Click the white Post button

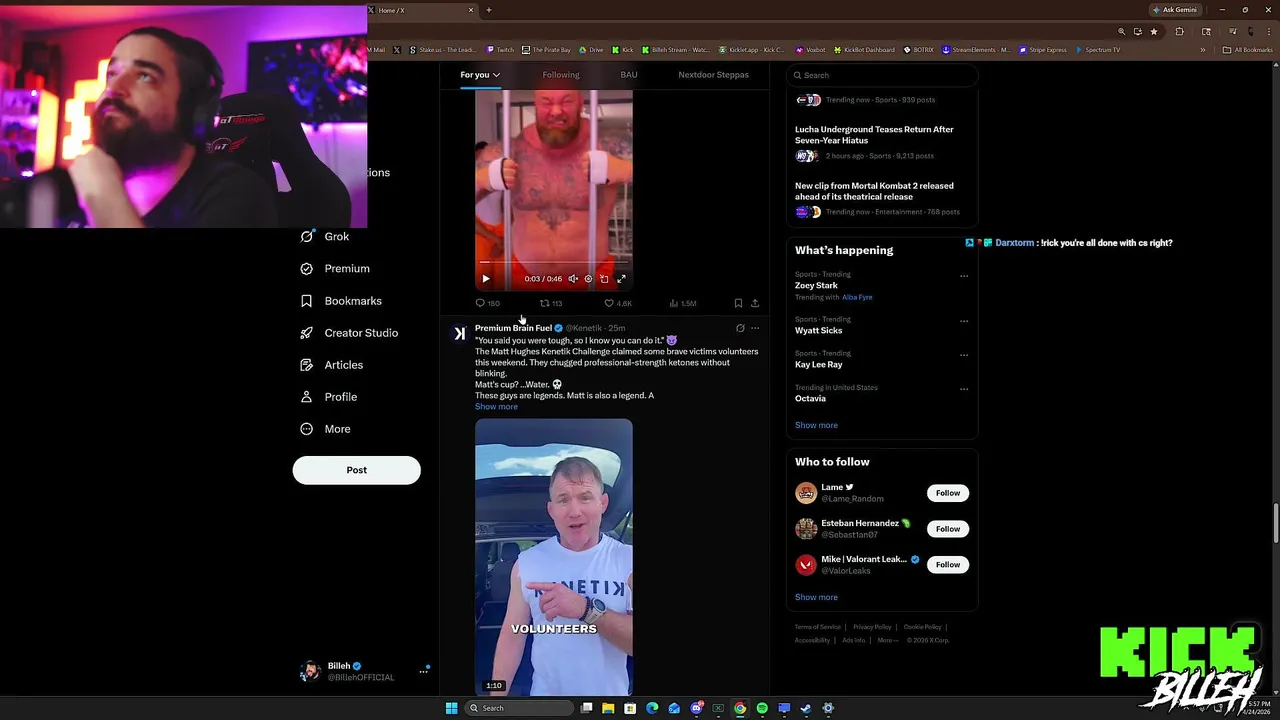pos(357,470)
